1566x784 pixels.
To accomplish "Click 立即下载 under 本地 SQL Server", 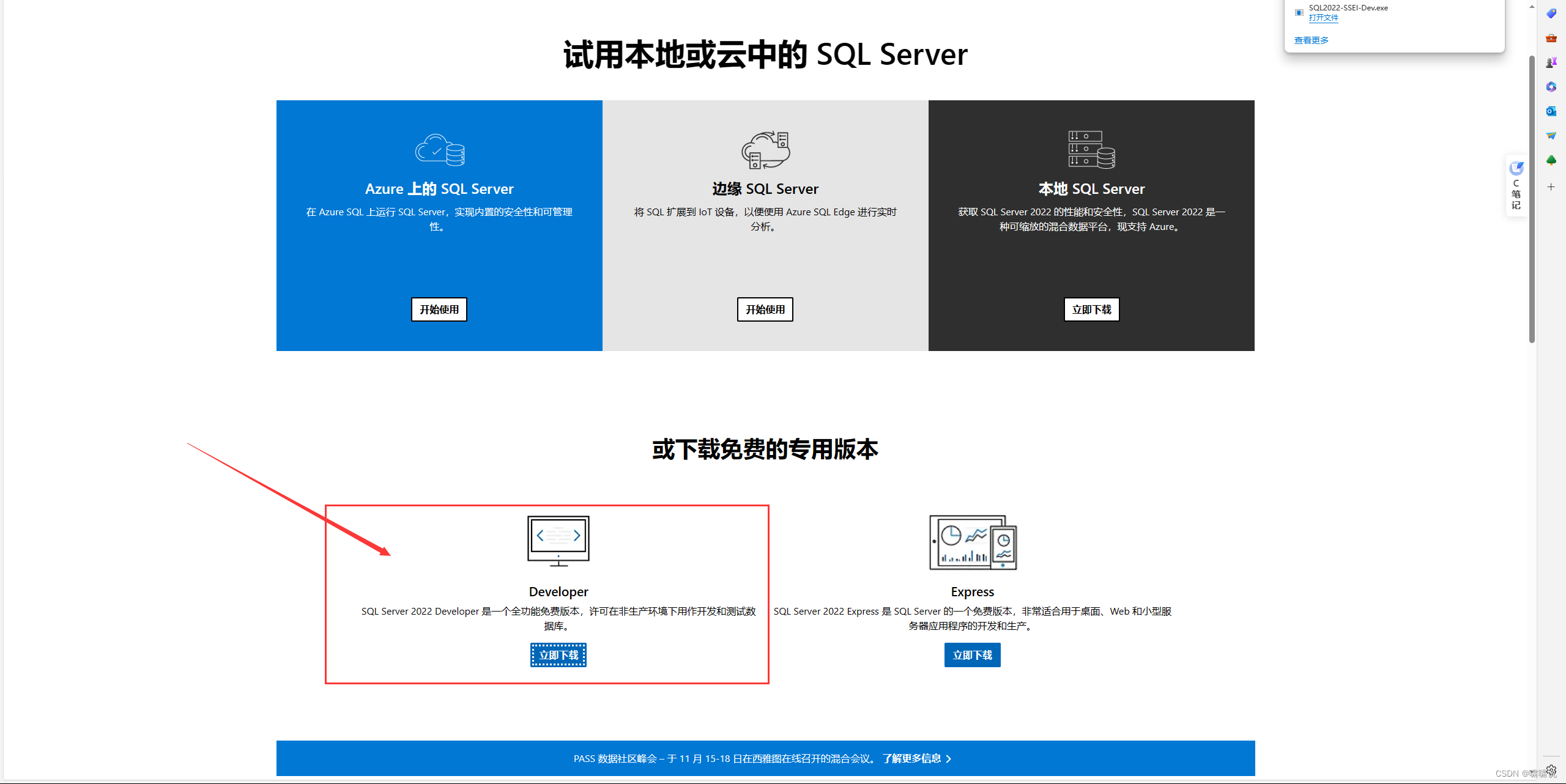I will [1092, 309].
